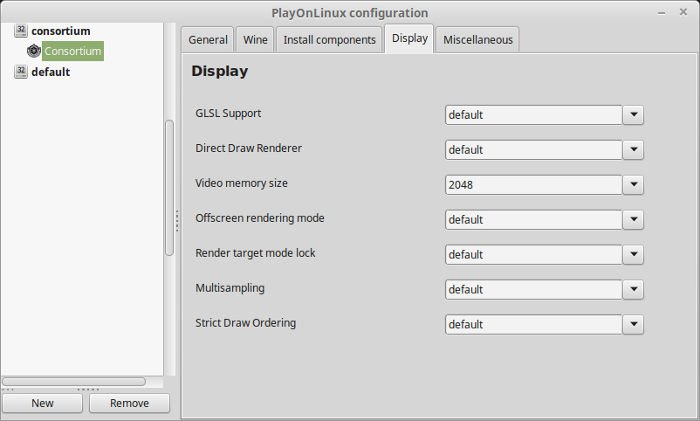Click the Strict Draw Ordering value field
Screen dimensions: 700x421
pyautogui.click(x=533, y=325)
